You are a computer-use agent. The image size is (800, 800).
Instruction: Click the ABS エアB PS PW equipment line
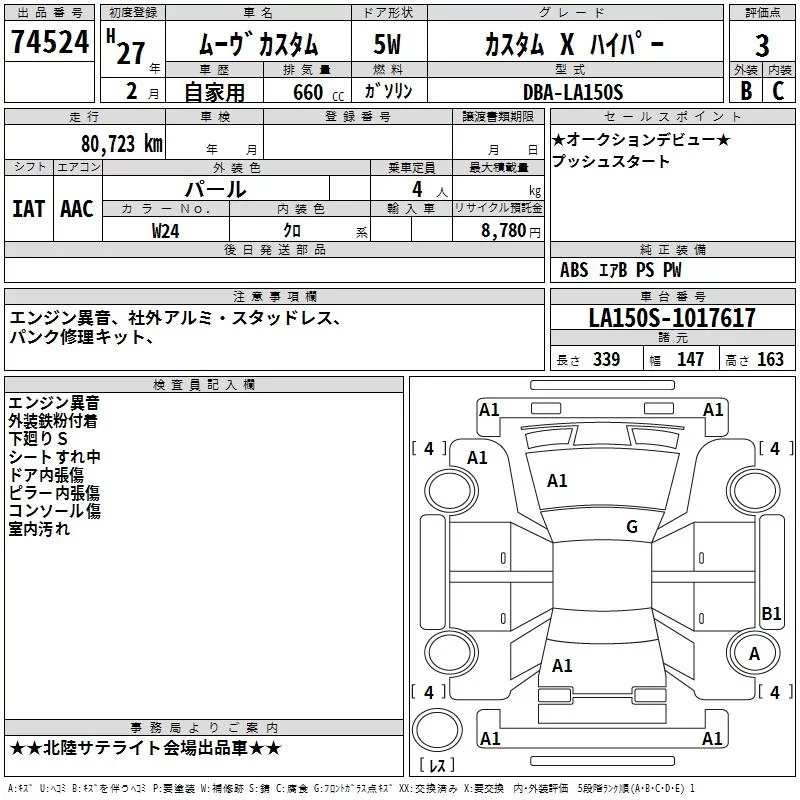point(620,270)
